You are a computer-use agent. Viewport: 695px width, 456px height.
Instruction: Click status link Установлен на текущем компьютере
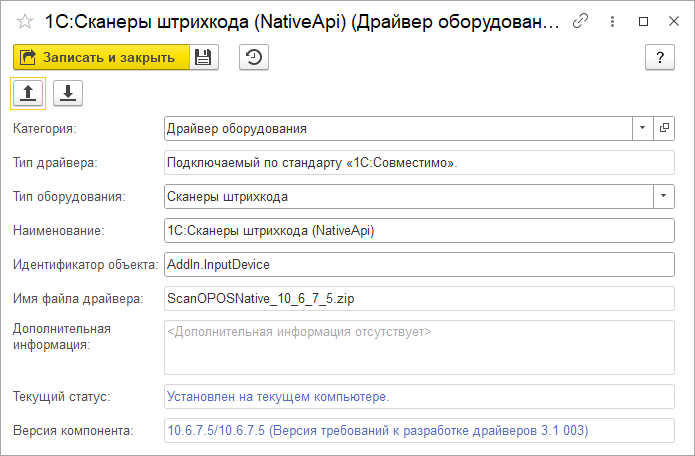pos(278,397)
